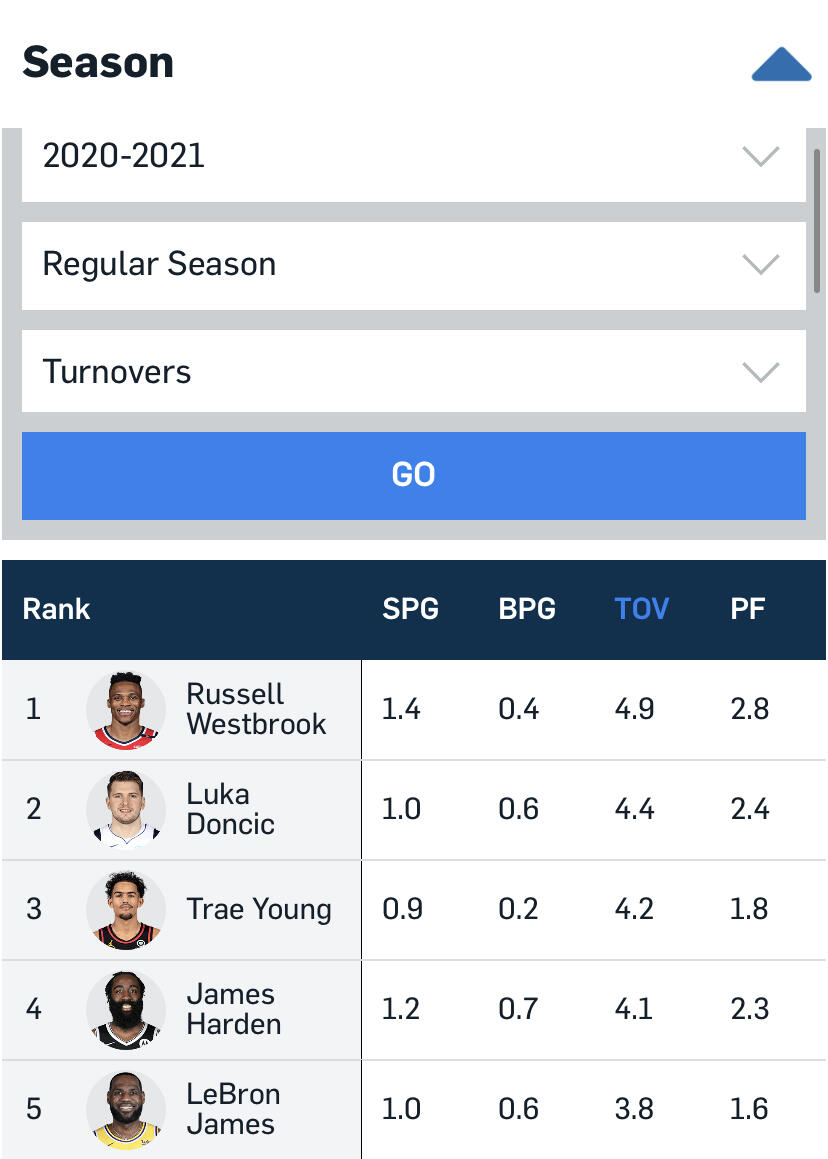The height and width of the screenshot is (1159, 828).
Task: Click Russell Westbrook's headshot photo
Action: click(x=126, y=710)
